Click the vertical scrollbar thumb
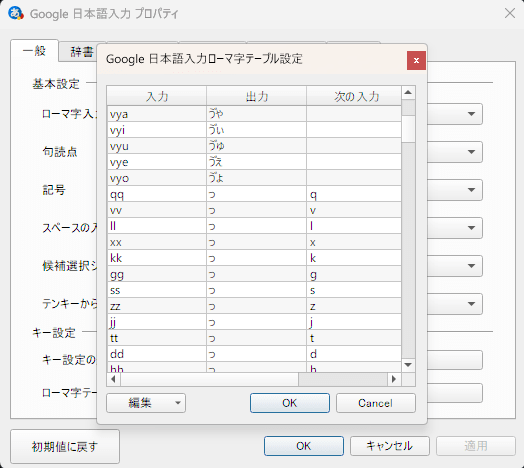524x468 pixels. [408, 129]
